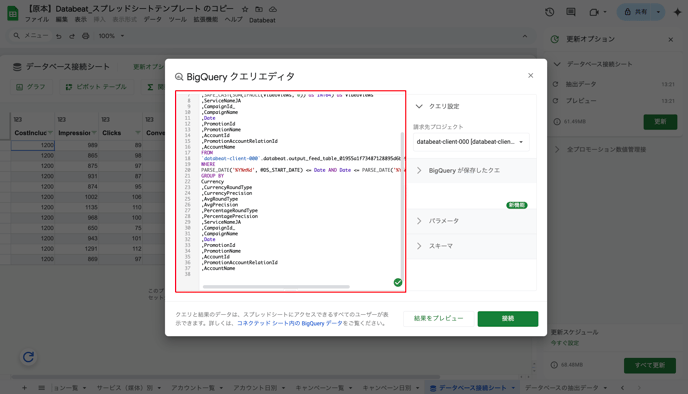Screen dimensions: 688x394
Task: Collapse toolbar with up chevron
Action: [525, 36]
